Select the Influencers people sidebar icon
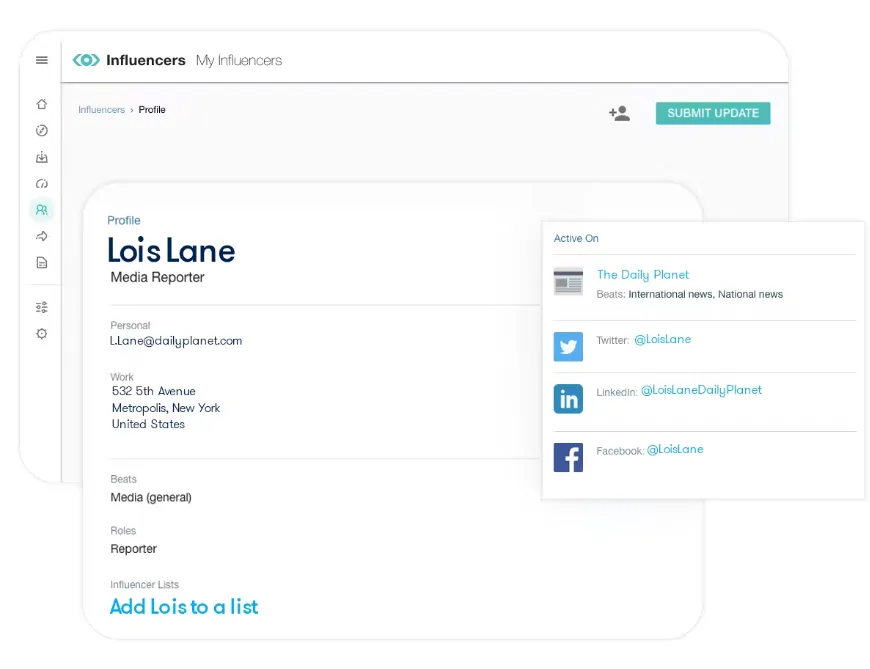The height and width of the screenshot is (669, 870). (x=42, y=210)
